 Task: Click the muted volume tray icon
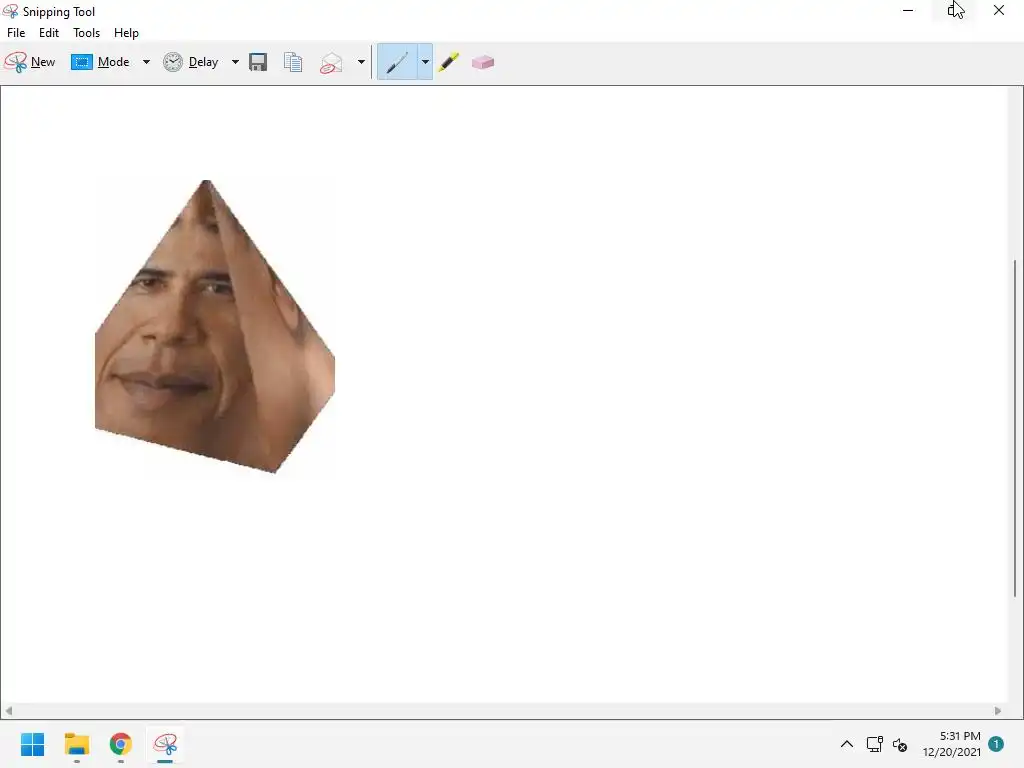(900, 744)
